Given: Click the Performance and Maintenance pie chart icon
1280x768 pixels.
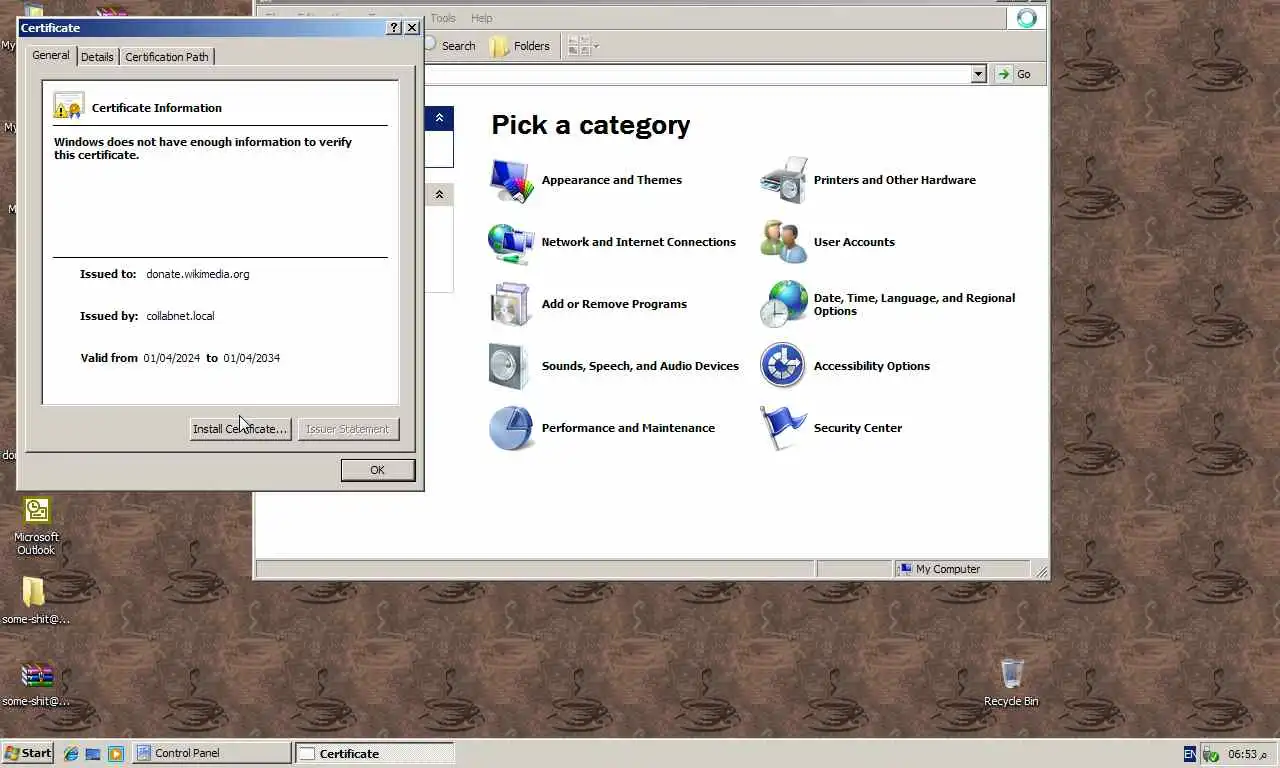Looking at the screenshot, I should (x=511, y=428).
